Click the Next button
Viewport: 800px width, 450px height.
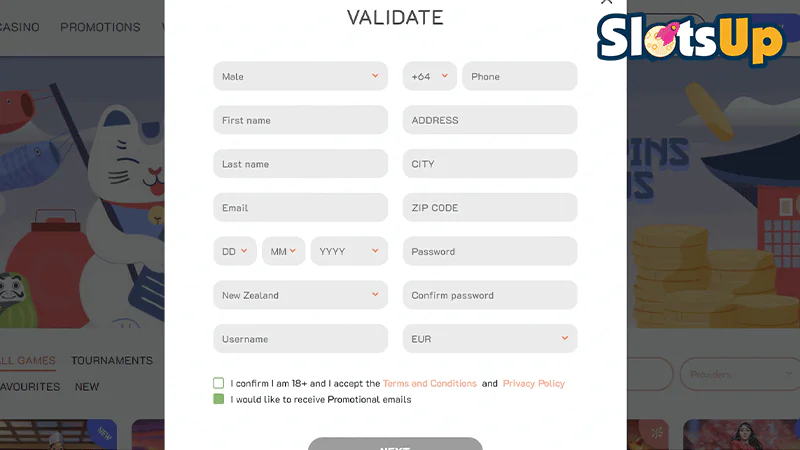pyautogui.click(x=395, y=444)
